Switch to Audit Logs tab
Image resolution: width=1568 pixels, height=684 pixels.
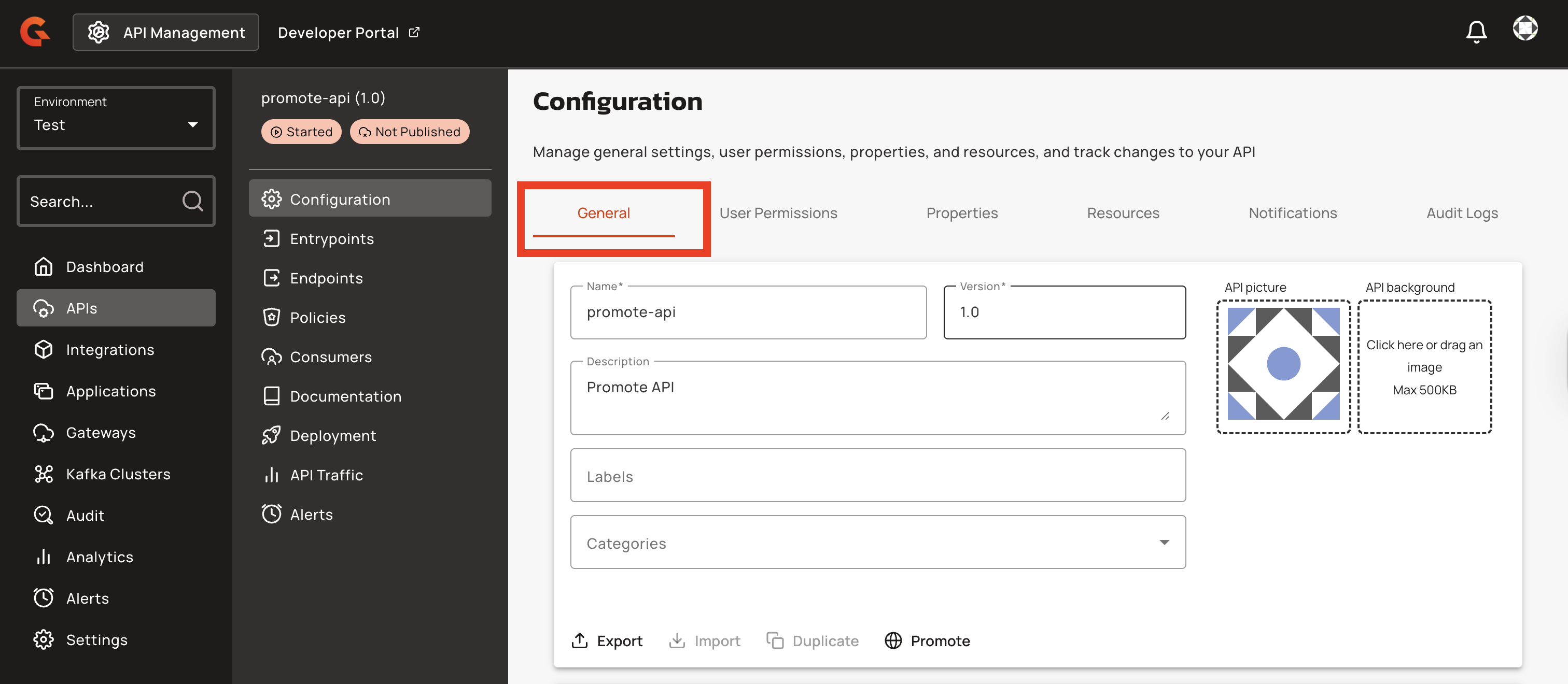(1462, 213)
